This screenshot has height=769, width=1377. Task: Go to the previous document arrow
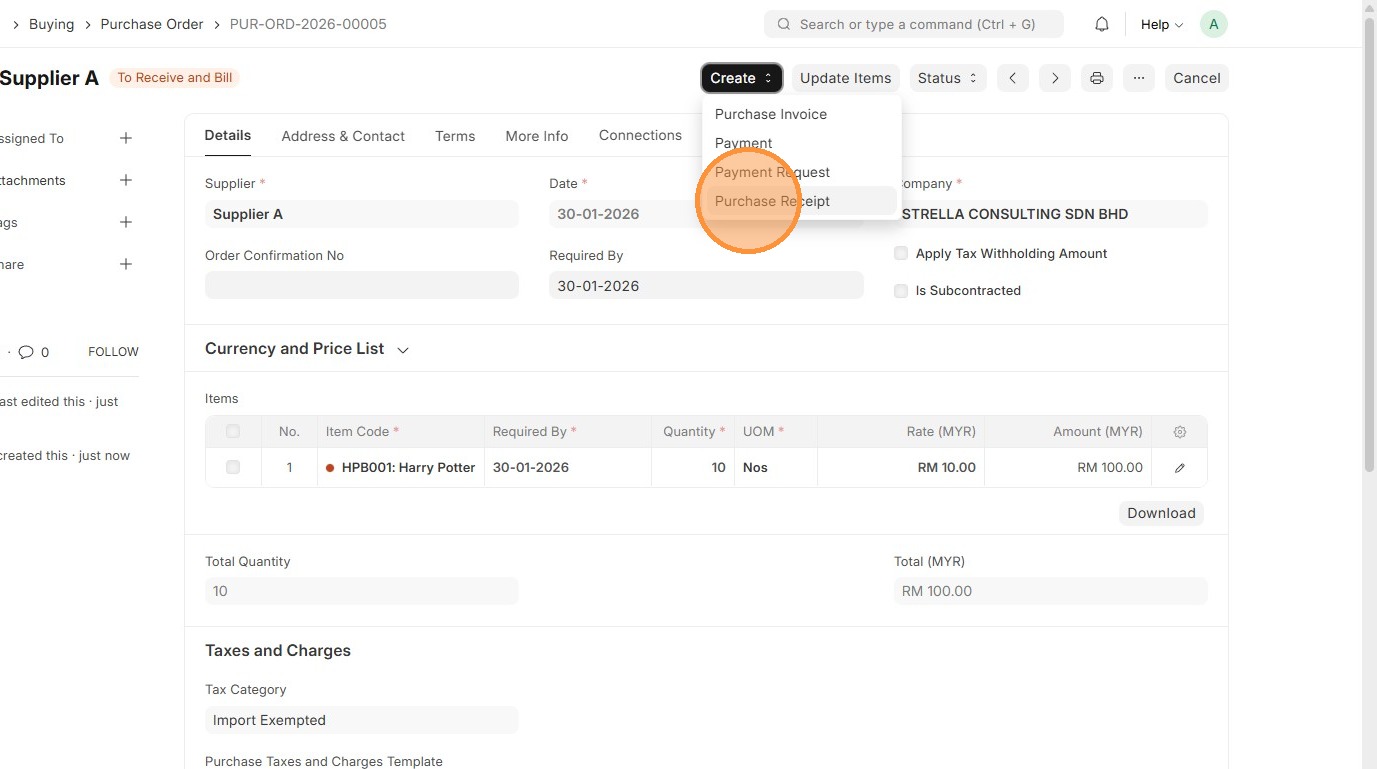click(x=1012, y=78)
